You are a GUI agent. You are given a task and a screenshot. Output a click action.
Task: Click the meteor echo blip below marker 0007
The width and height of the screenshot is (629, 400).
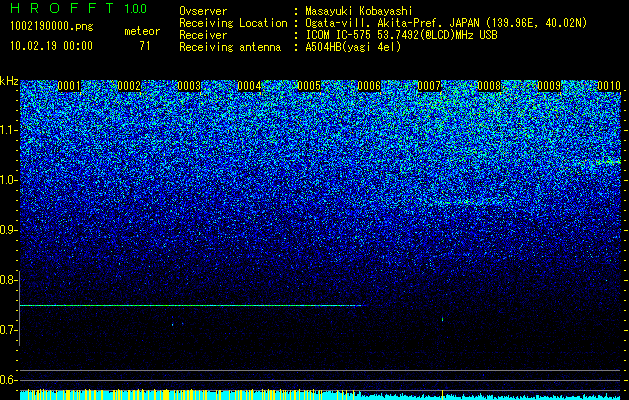442,319
